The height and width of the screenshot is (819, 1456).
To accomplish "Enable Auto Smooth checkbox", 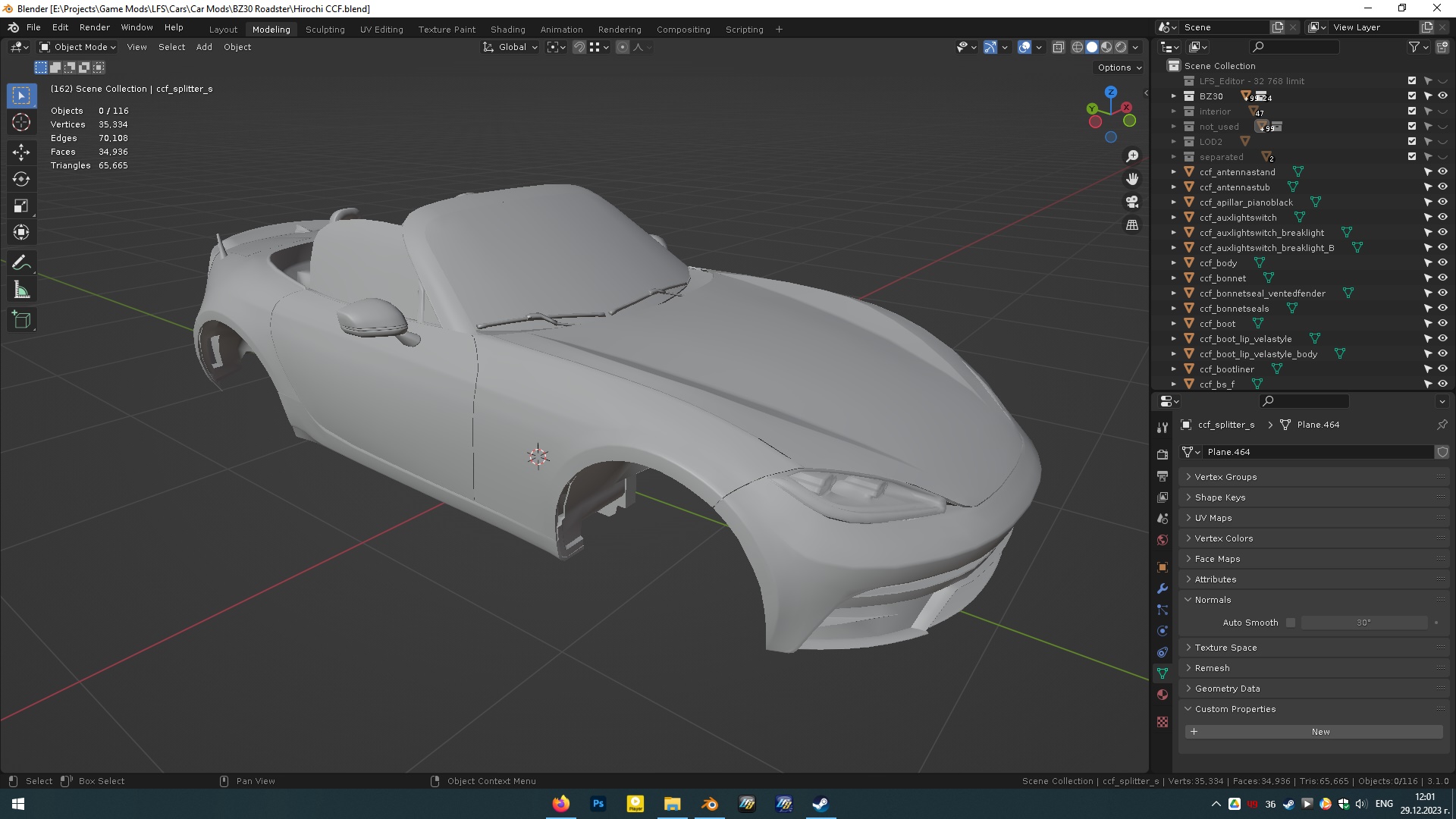I will [1291, 623].
